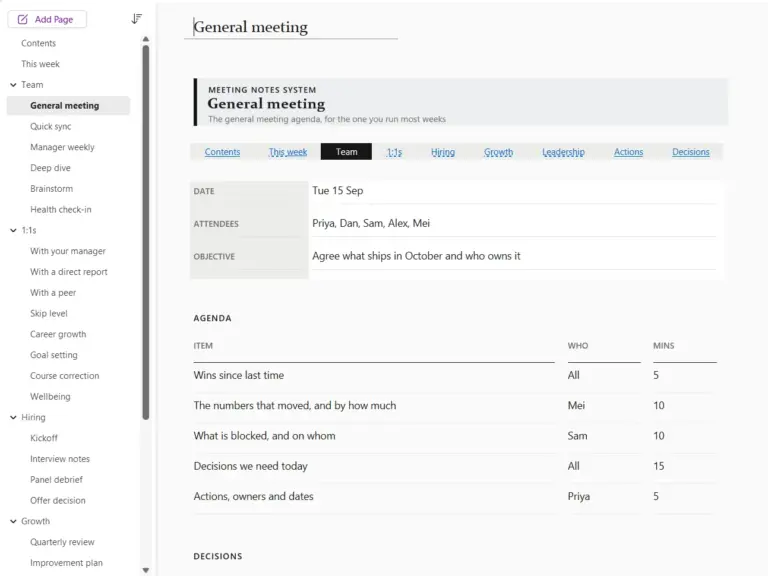The height and width of the screenshot is (576, 768).
Task: Open the Decisions navigation link
Action: pos(691,152)
